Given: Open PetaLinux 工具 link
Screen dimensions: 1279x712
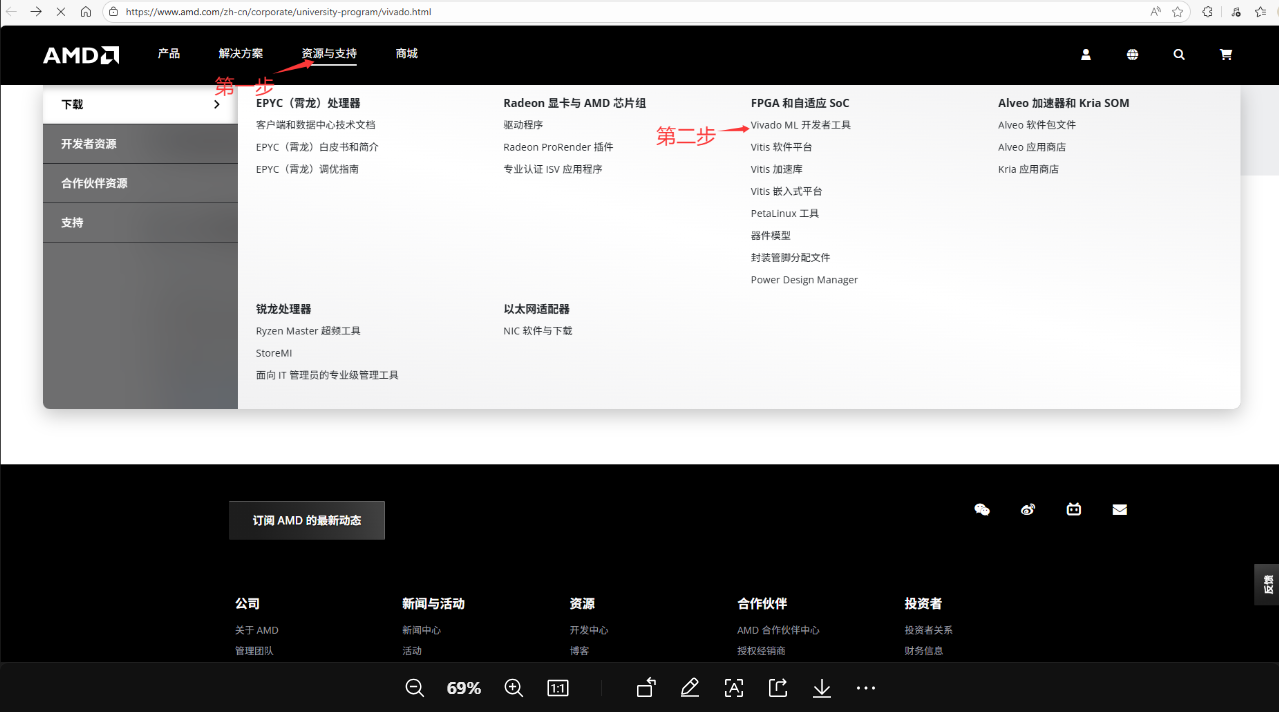Looking at the screenshot, I should click(785, 213).
